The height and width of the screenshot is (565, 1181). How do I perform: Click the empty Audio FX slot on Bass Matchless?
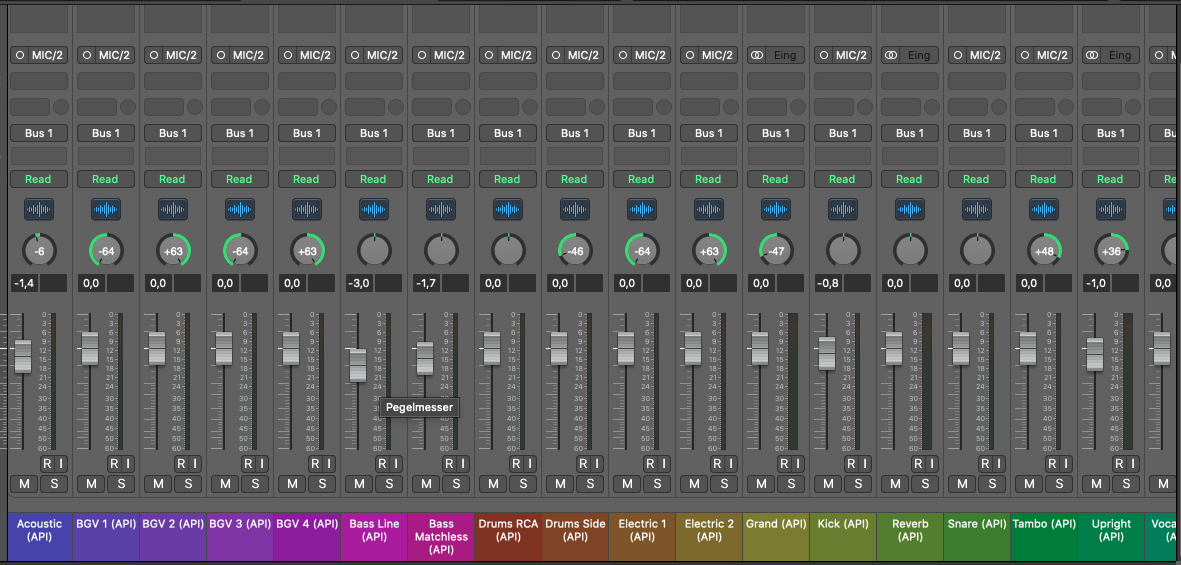click(441, 81)
